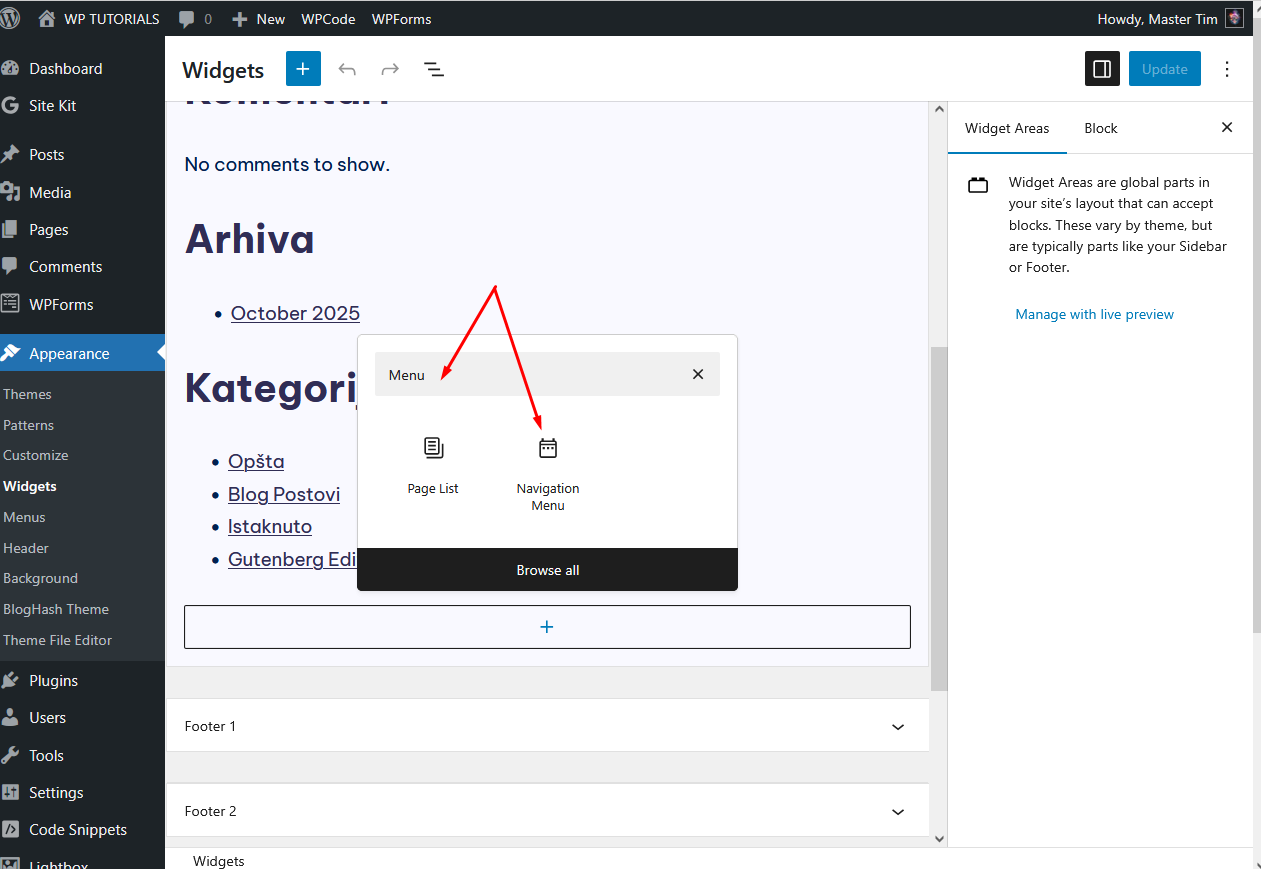
Task: Toggle the Settings sidebar panel button
Action: tap(1102, 69)
